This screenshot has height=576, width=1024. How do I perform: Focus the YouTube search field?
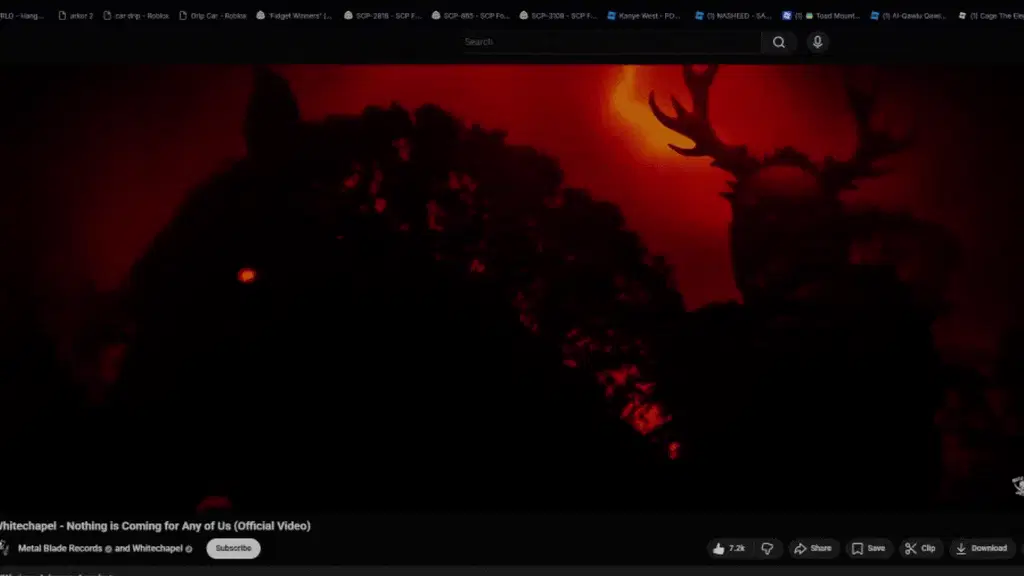(x=609, y=42)
